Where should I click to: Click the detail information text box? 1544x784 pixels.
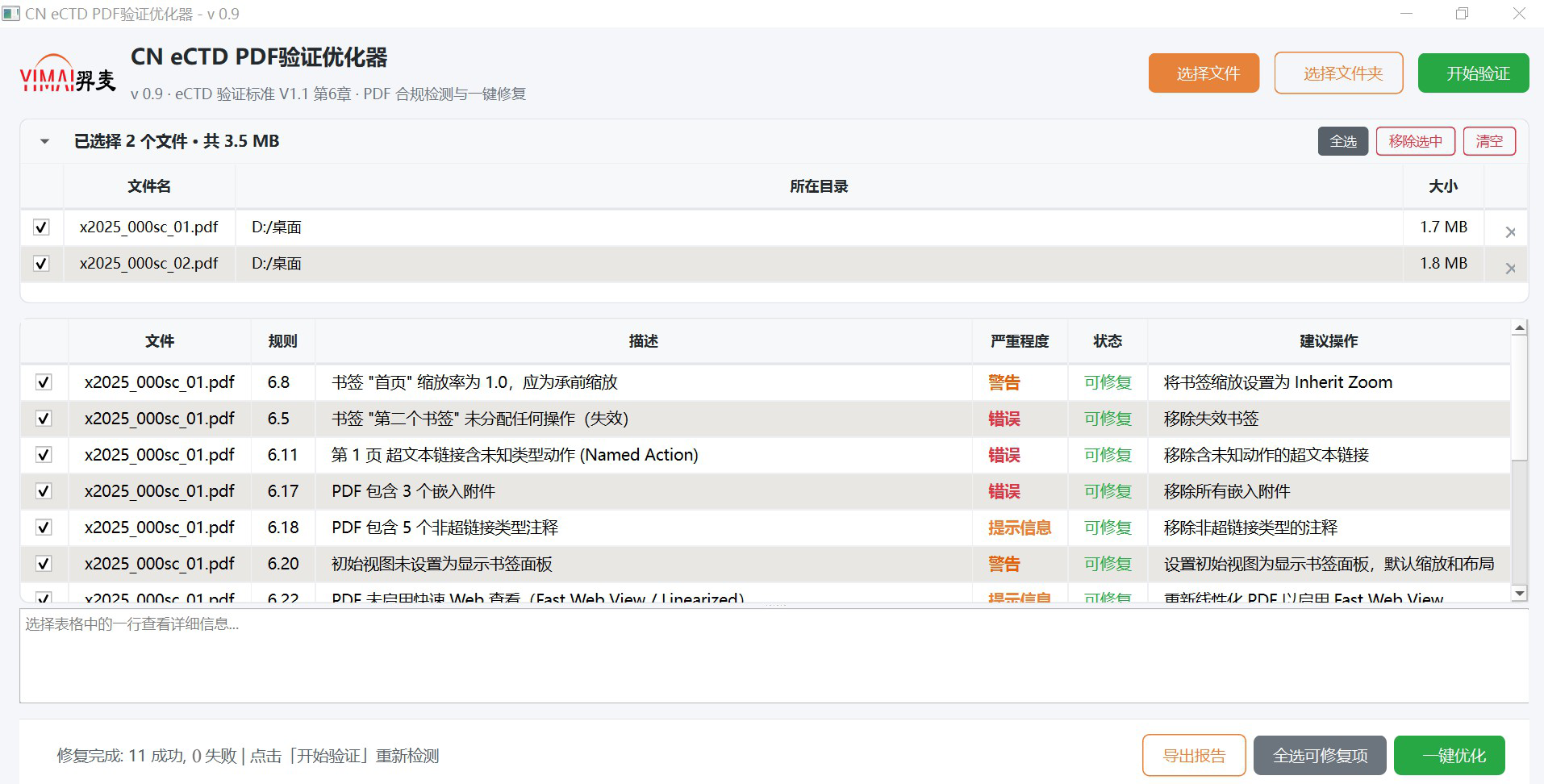(774, 656)
